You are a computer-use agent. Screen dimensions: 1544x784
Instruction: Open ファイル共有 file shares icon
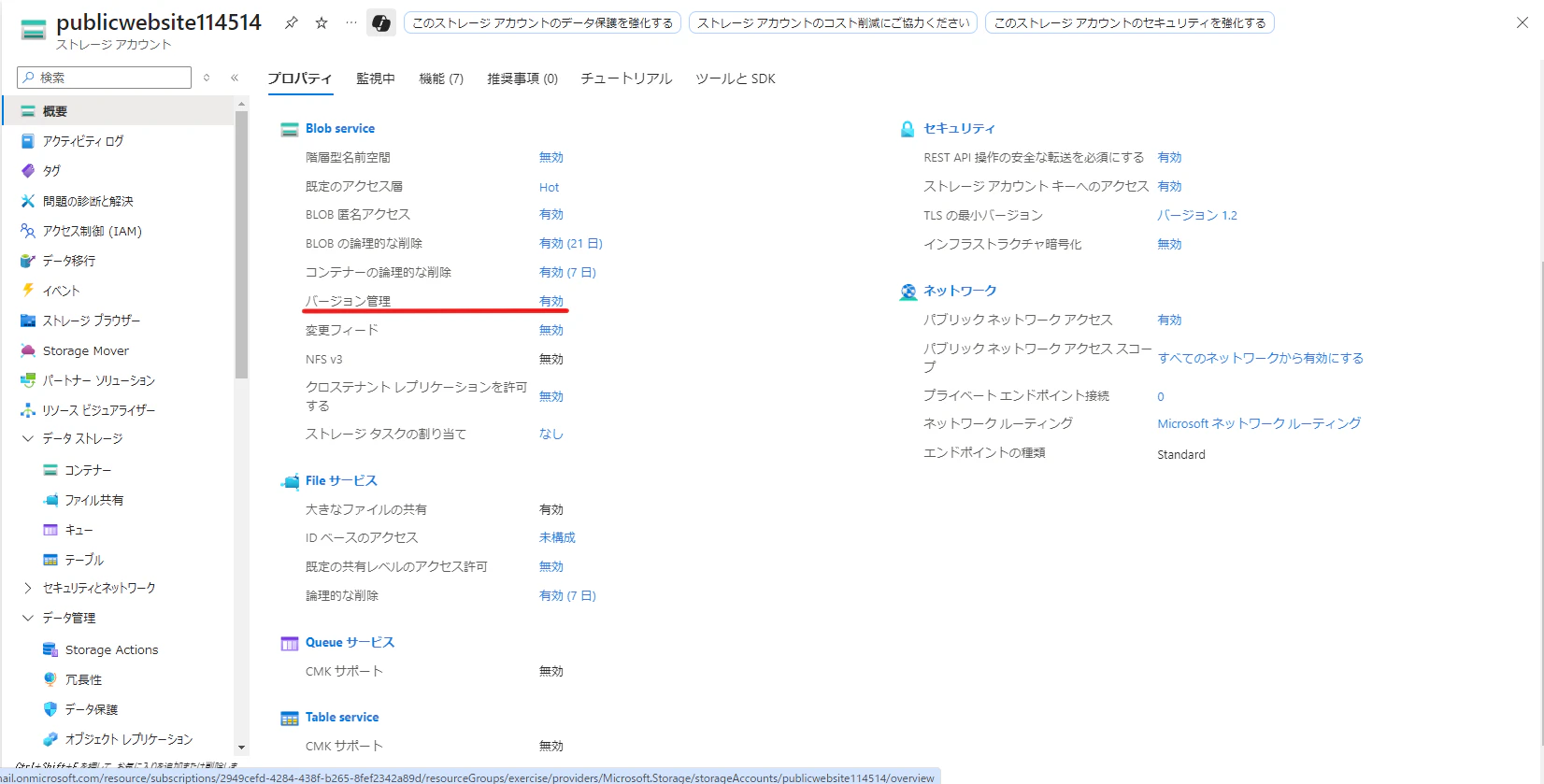pos(50,500)
